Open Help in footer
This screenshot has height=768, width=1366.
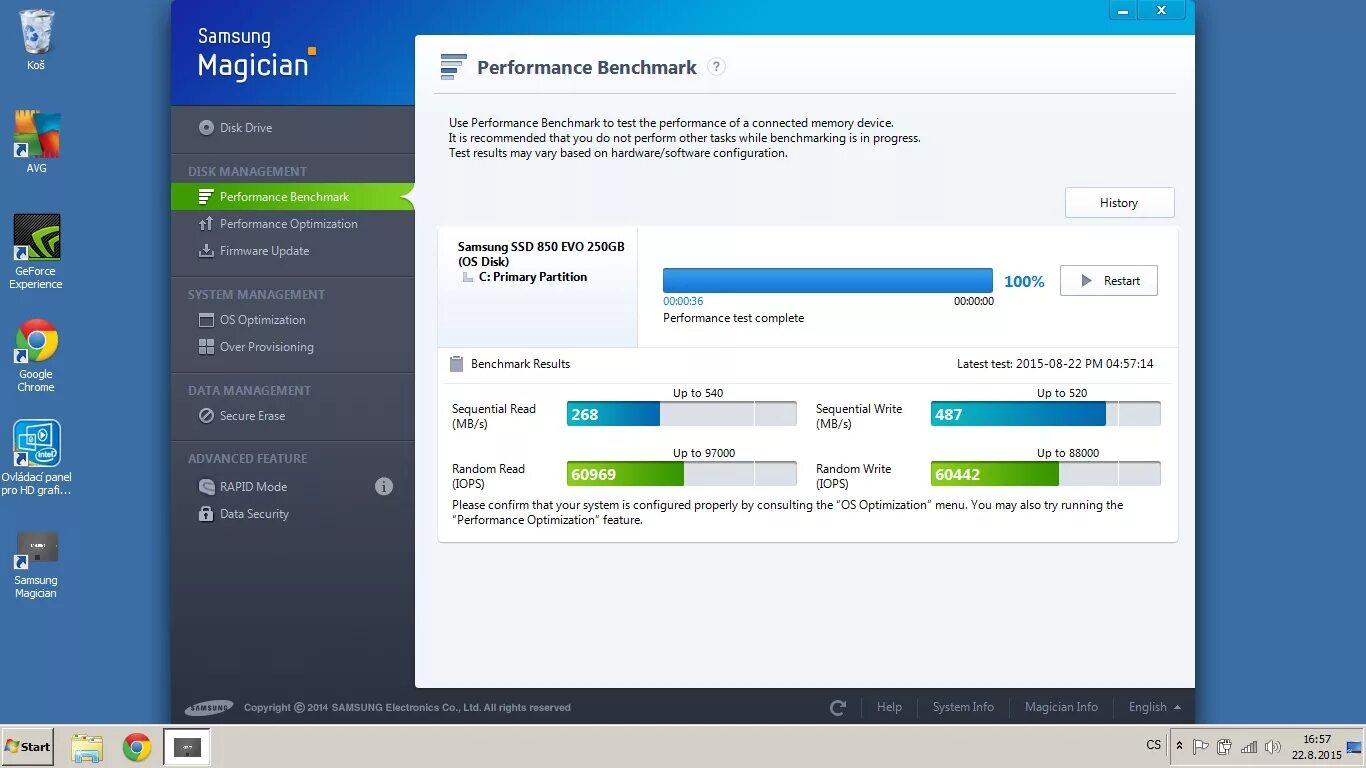(889, 707)
